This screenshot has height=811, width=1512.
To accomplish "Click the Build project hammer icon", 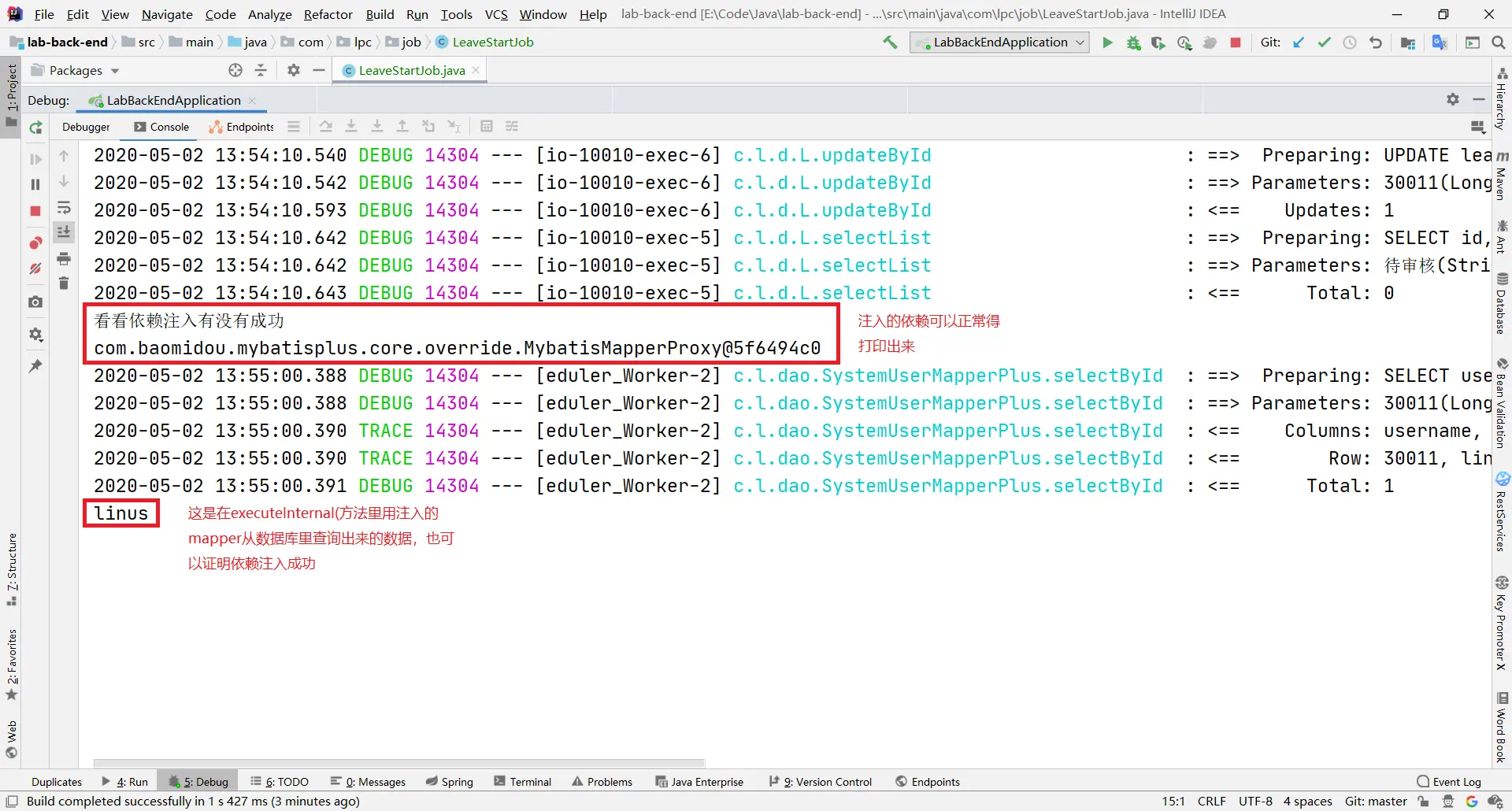I will pos(890,43).
